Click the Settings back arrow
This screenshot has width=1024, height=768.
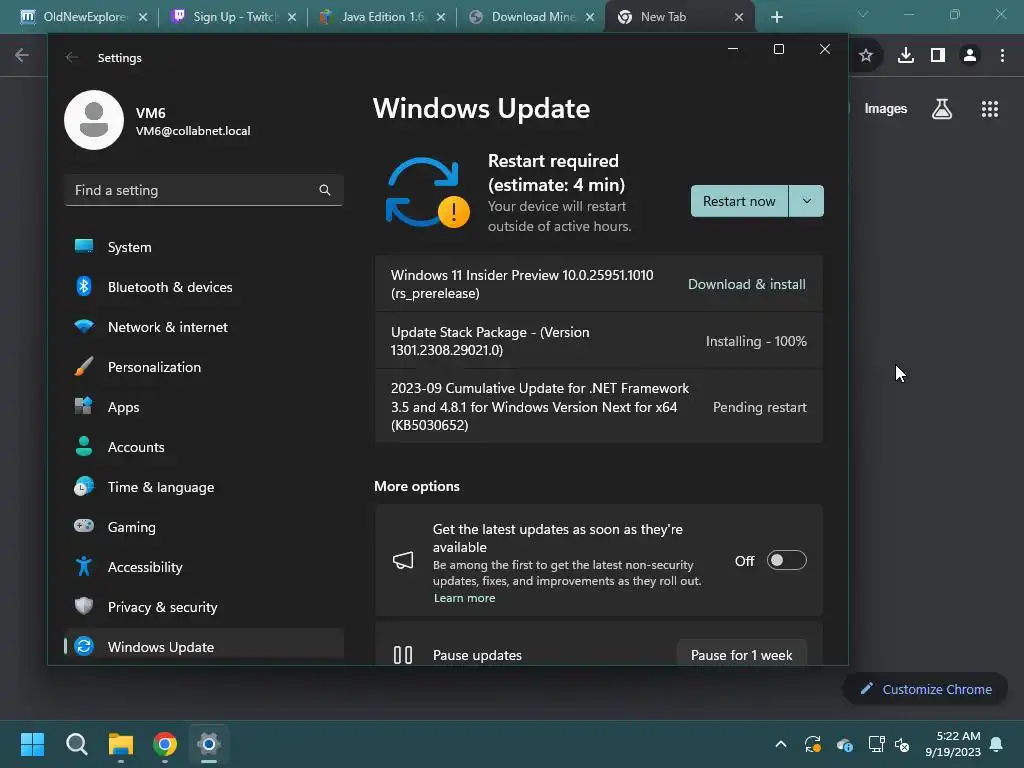tap(72, 57)
